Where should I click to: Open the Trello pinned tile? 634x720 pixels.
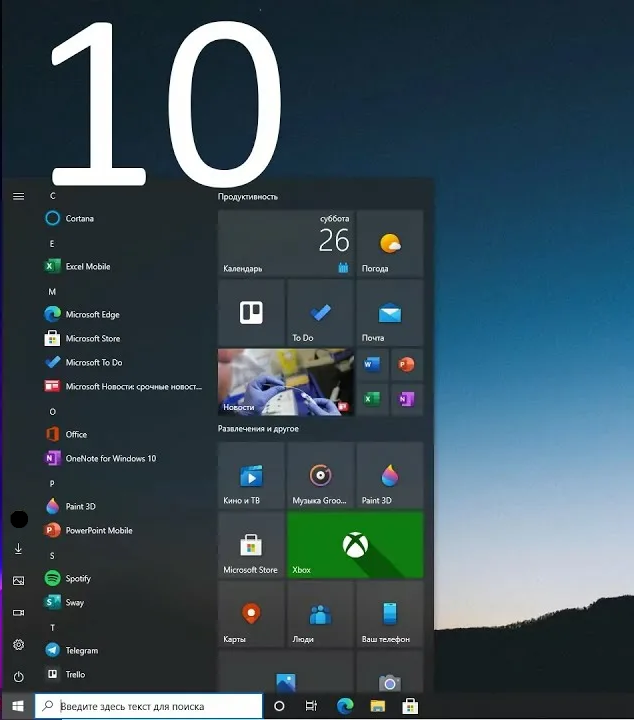251,313
